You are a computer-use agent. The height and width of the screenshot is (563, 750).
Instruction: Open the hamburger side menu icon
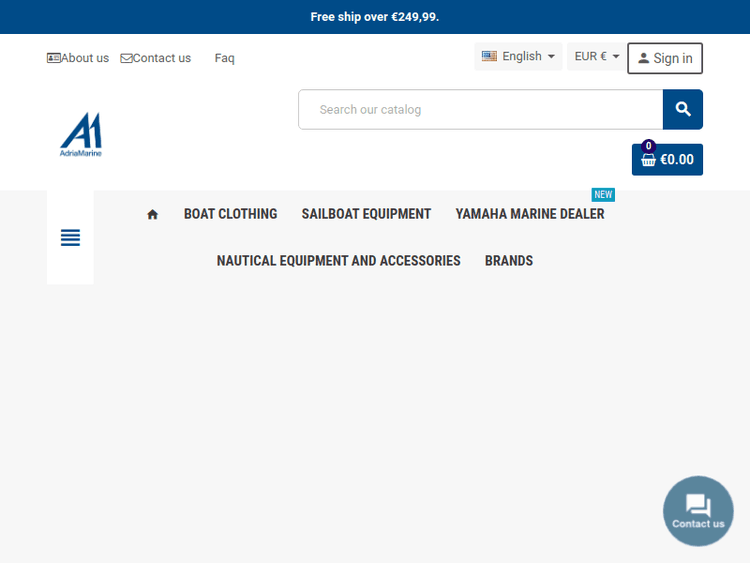[70, 238]
